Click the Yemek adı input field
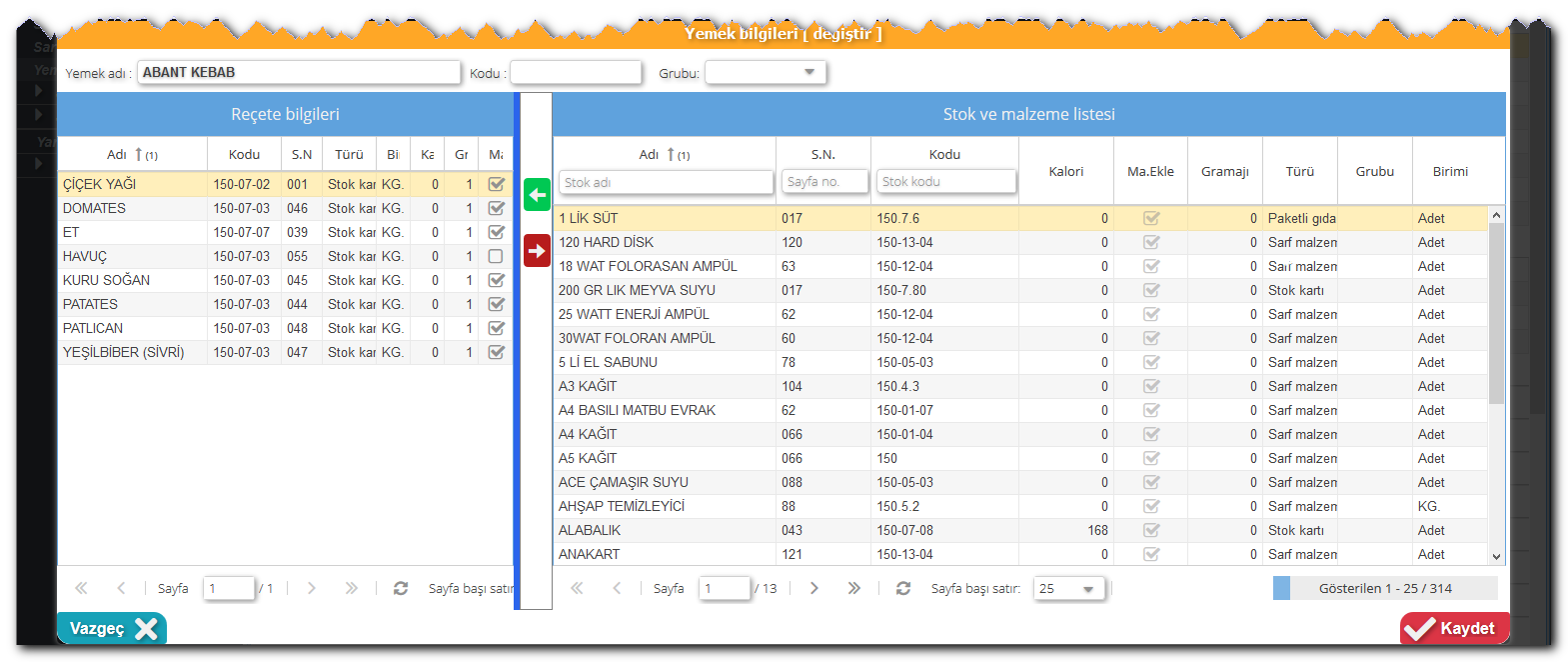 [x=299, y=72]
